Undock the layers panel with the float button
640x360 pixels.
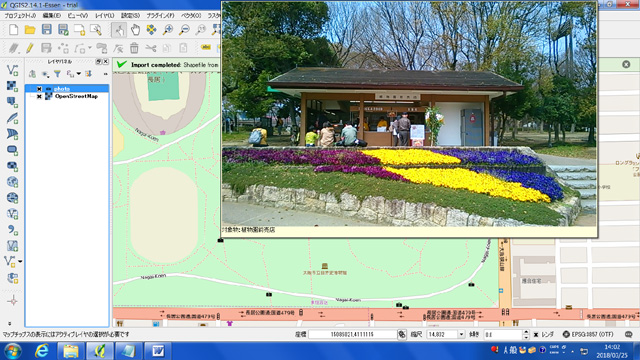tap(98, 62)
